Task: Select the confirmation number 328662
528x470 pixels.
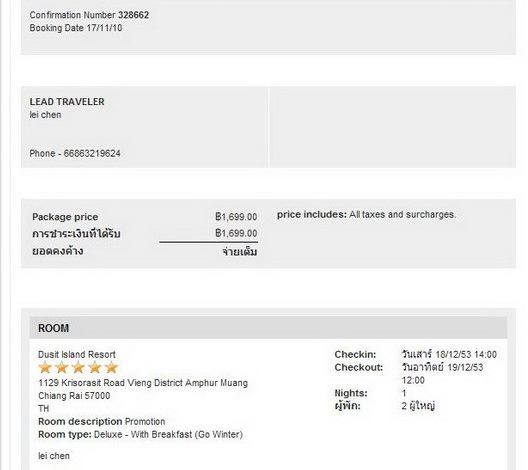Action: click(x=133, y=15)
